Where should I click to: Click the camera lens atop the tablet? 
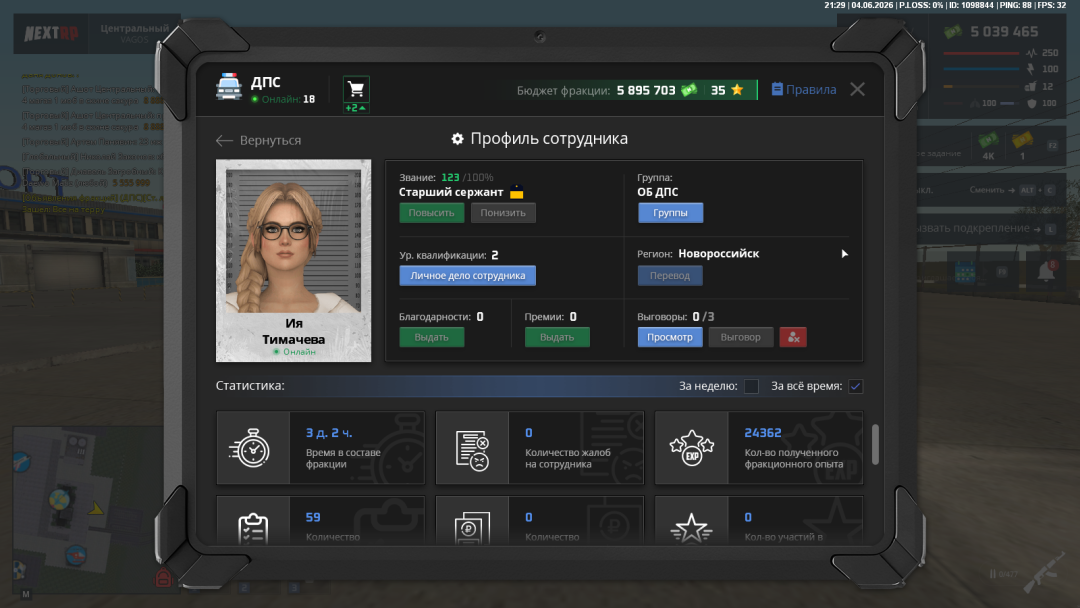pos(540,37)
